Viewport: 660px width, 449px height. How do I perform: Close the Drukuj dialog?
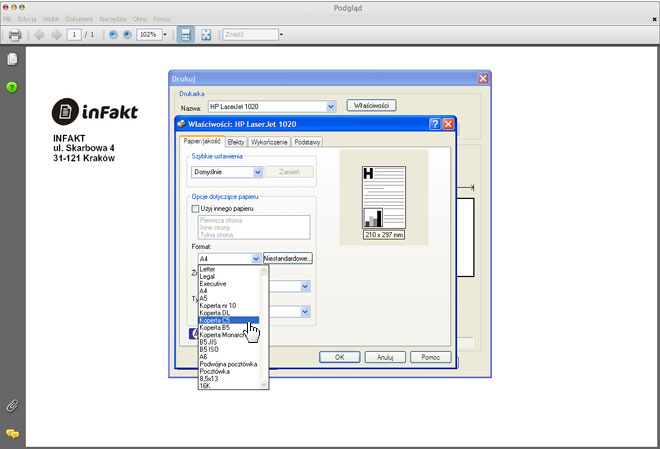point(483,78)
